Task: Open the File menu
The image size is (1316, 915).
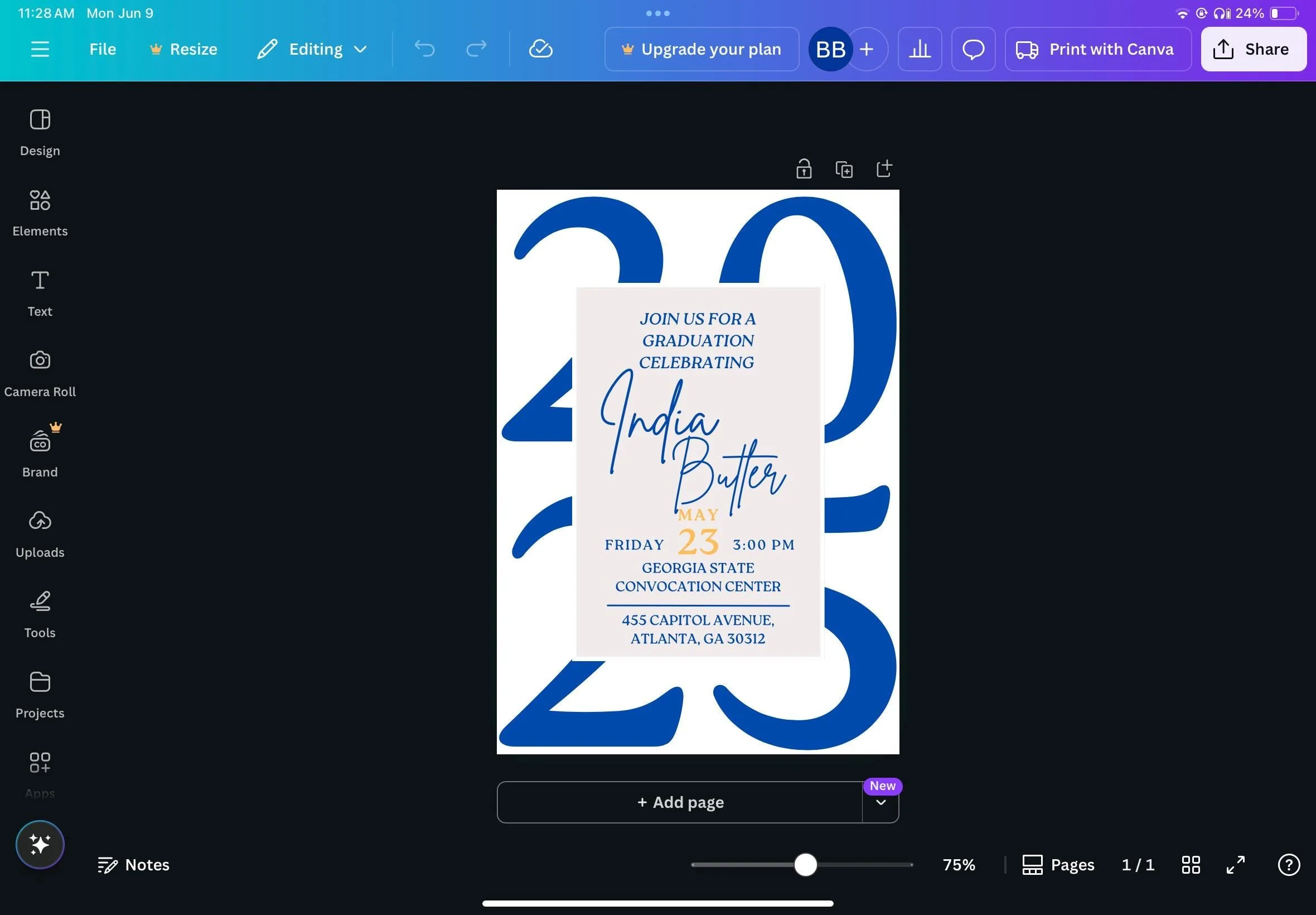Action: [x=103, y=49]
